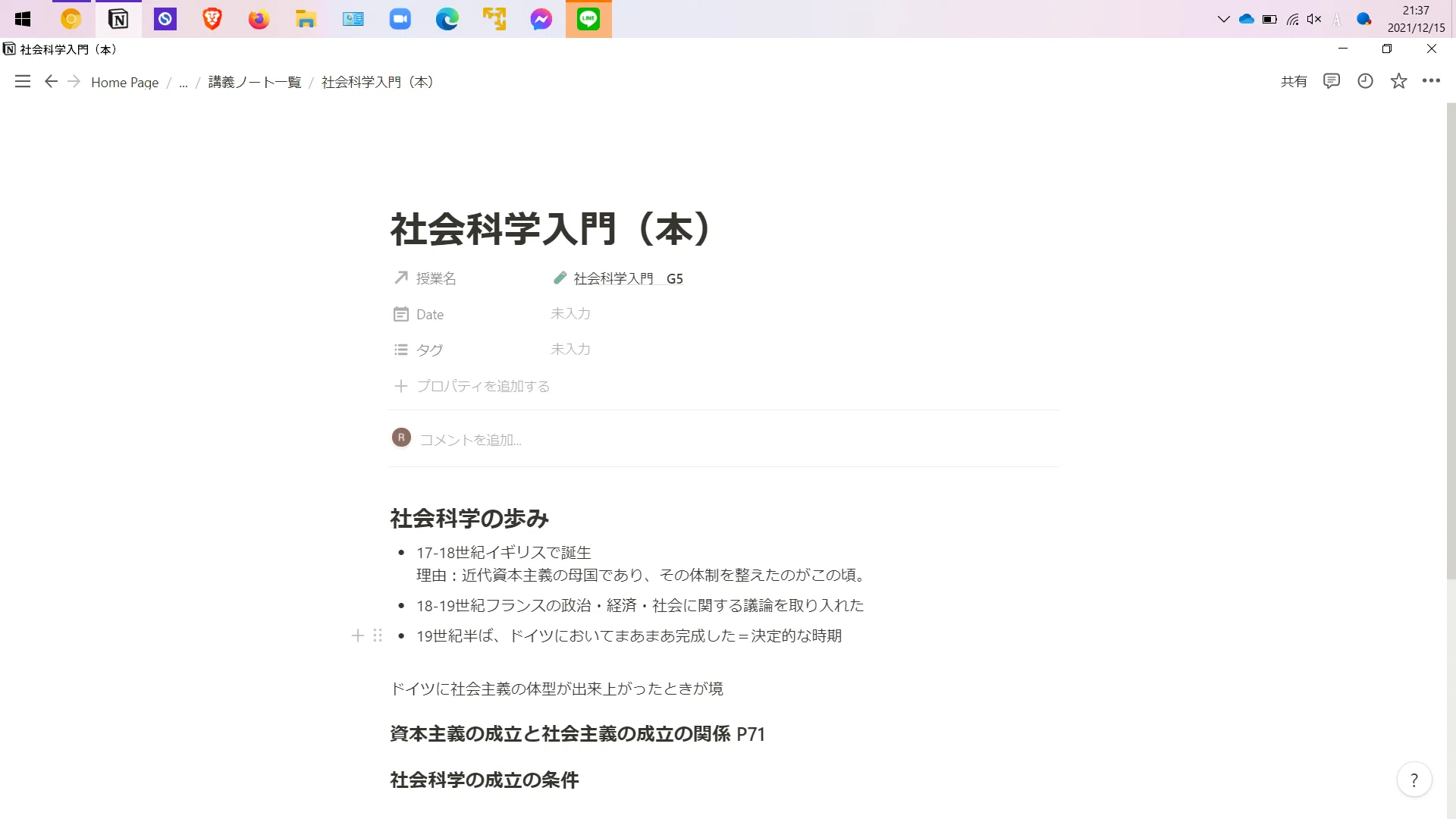The height and width of the screenshot is (819, 1456).
Task: Open Zoom from the taskbar
Action: click(x=400, y=19)
